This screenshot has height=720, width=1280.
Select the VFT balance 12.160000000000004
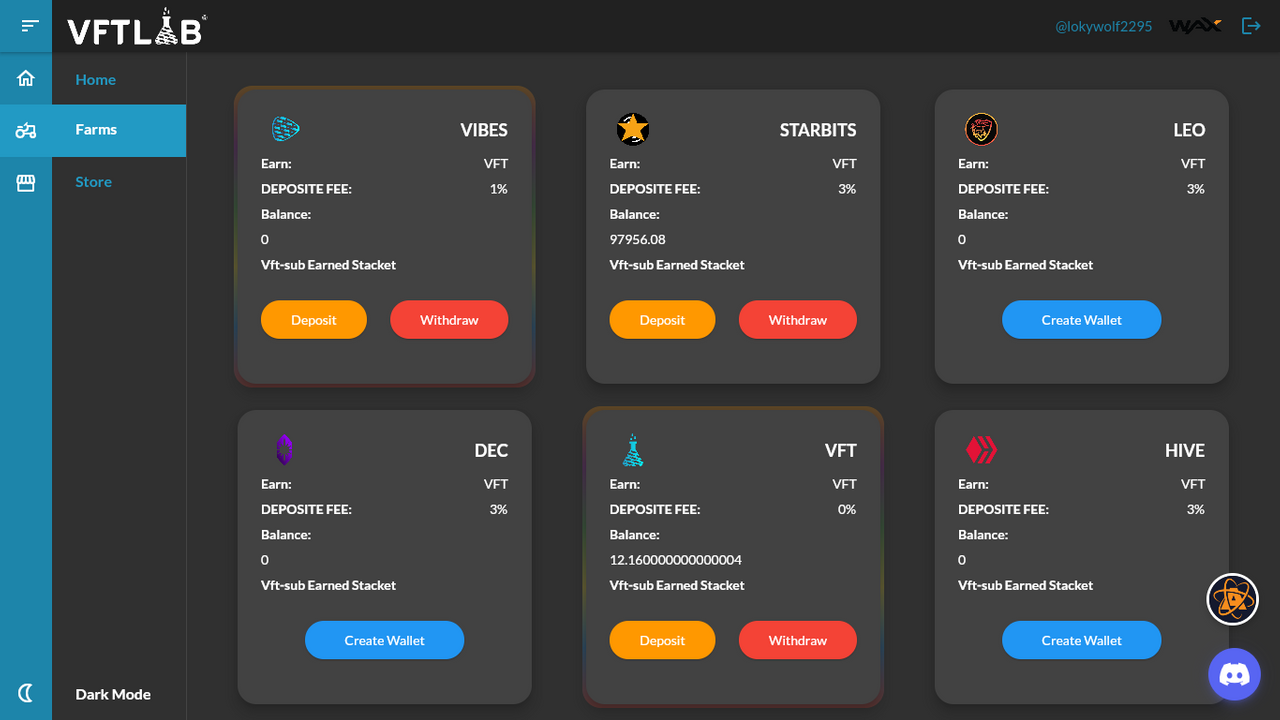click(676, 559)
